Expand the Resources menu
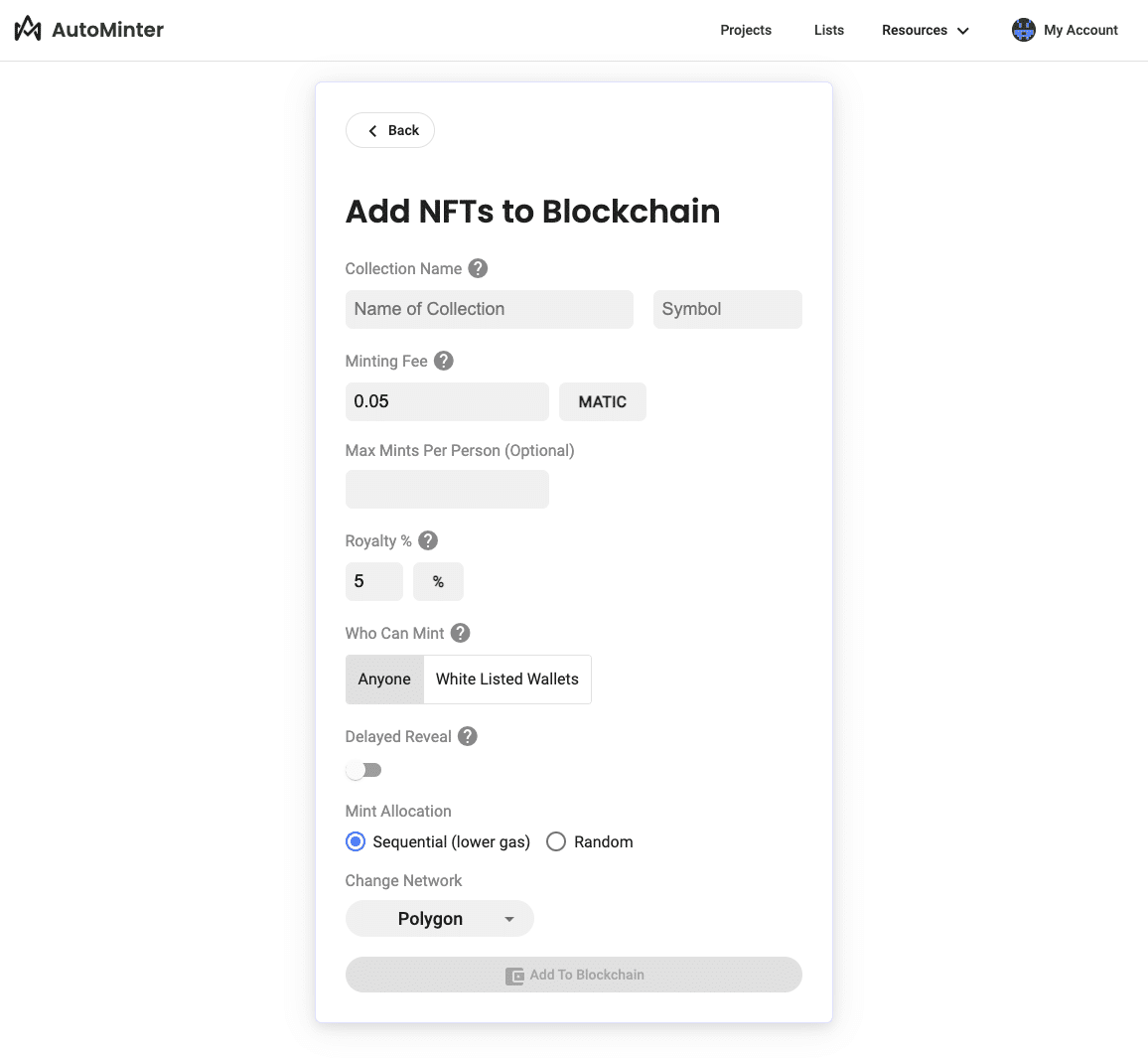Viewport: 1148px width, 1058px height. point(925,30)
